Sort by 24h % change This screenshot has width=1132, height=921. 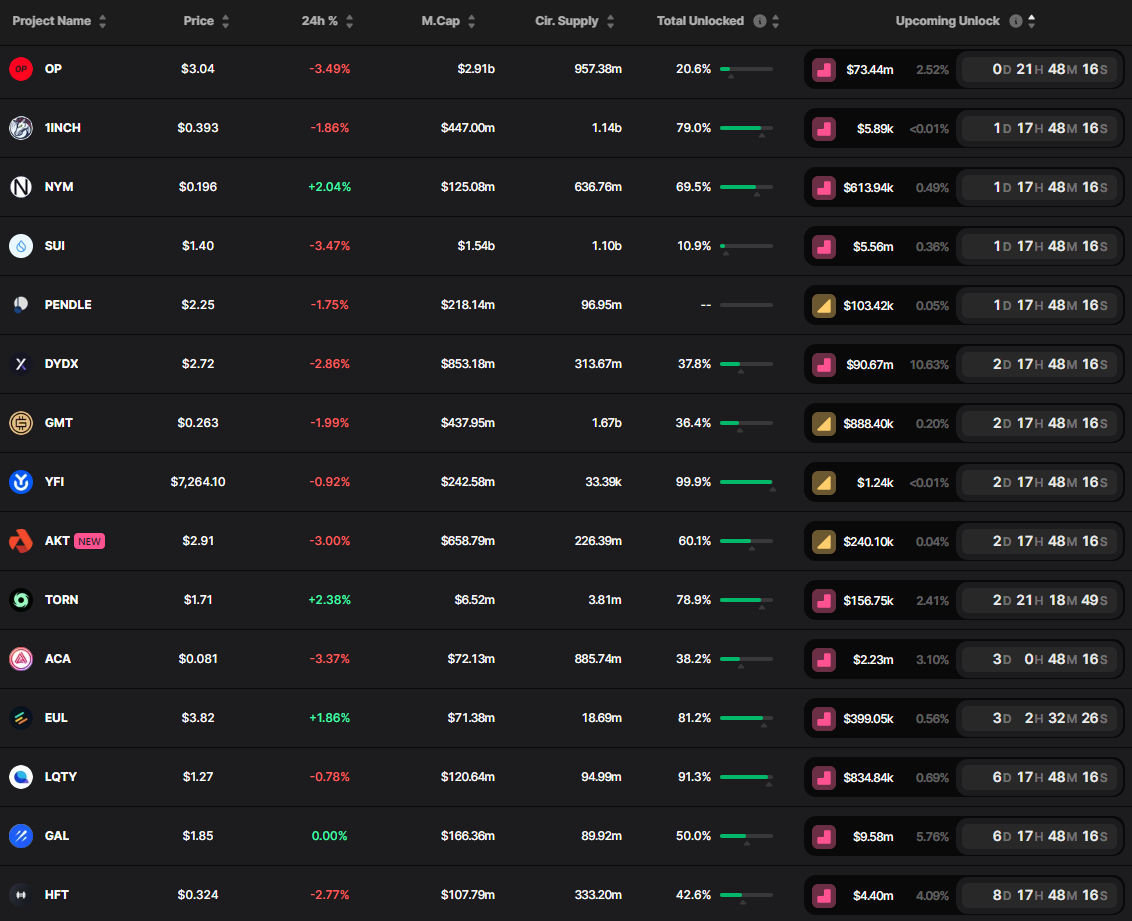[349, 22]
